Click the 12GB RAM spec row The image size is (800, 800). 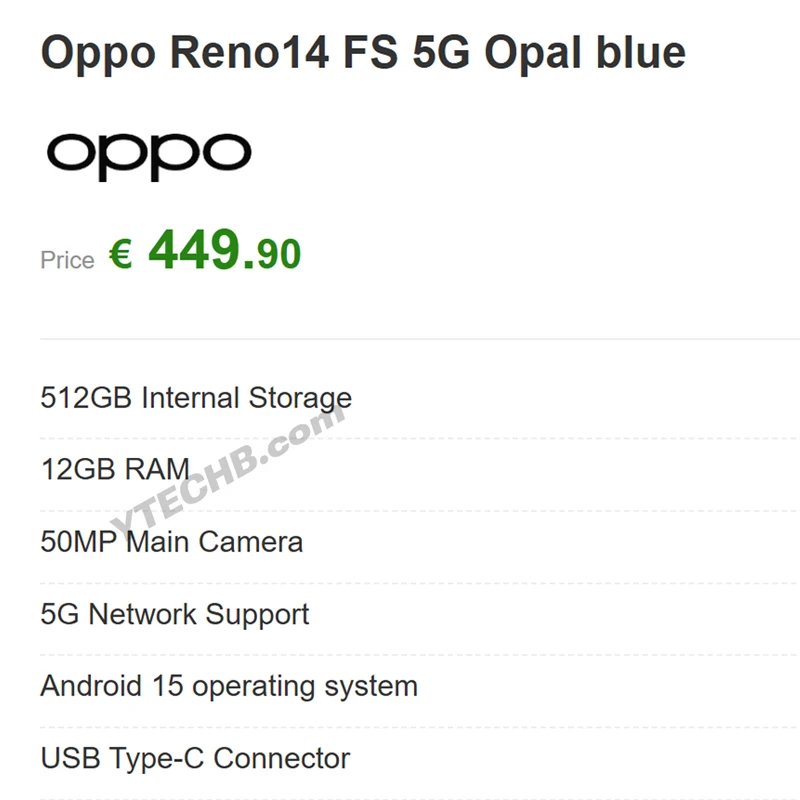point(115,469)
